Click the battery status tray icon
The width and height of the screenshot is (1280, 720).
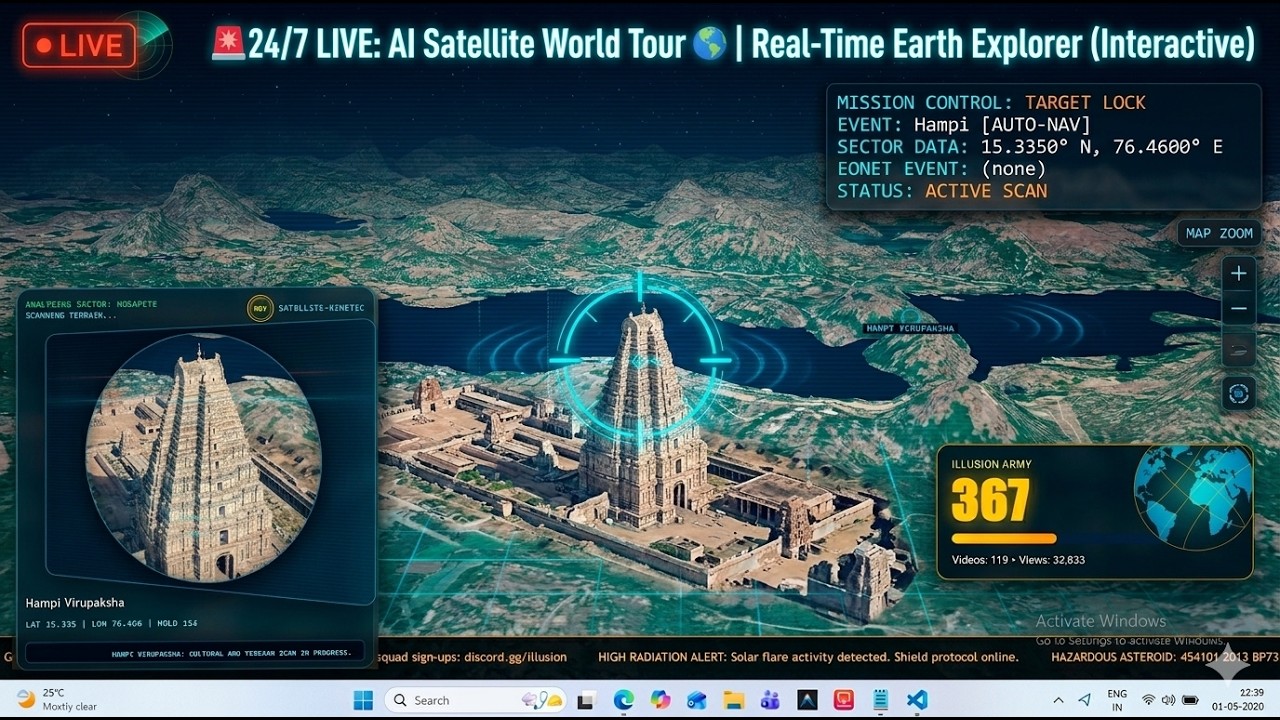pyautogui.click(x=1190, y=700)
